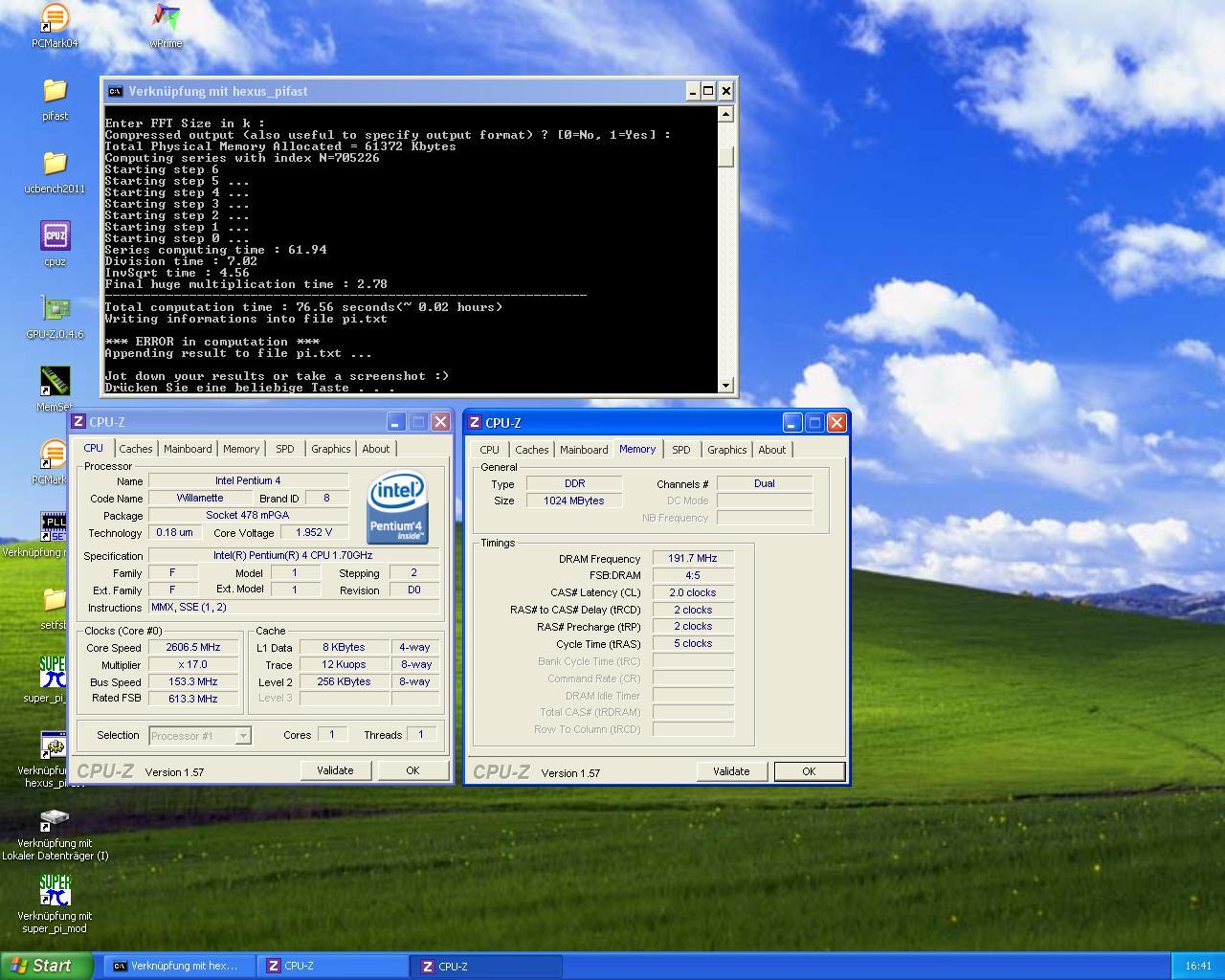Open Caches tab in left CPU-Z window

coord(136,449)
